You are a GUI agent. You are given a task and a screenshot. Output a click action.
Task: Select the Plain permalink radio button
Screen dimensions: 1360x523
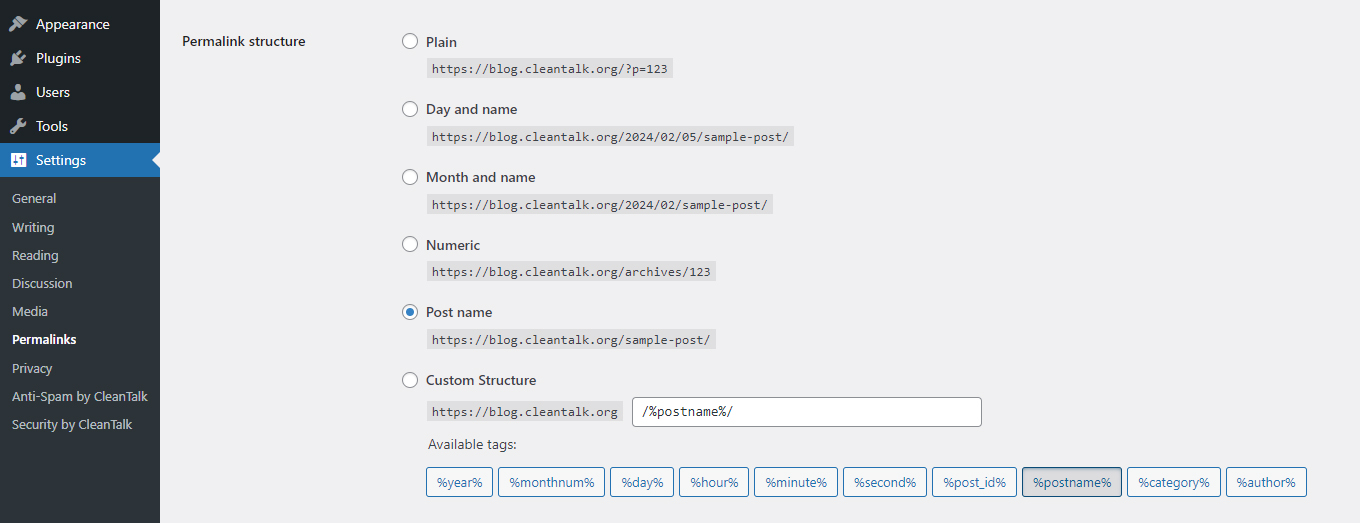(x=410, y=42)
